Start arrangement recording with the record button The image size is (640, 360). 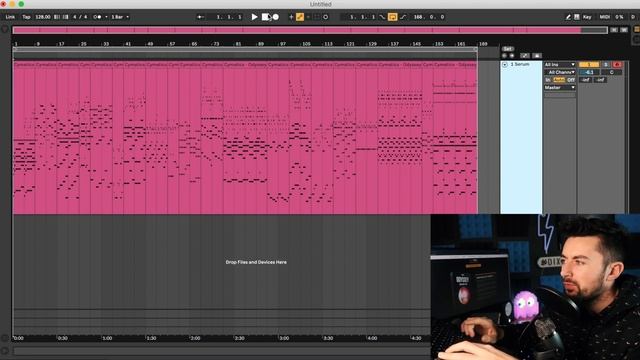tap(276, 17)
